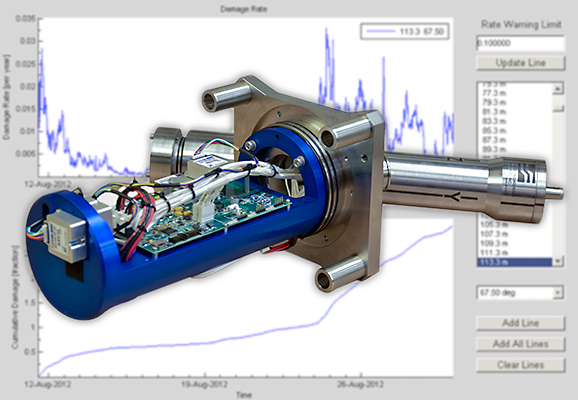Select the 77.3 m list entry

point(515,93)
